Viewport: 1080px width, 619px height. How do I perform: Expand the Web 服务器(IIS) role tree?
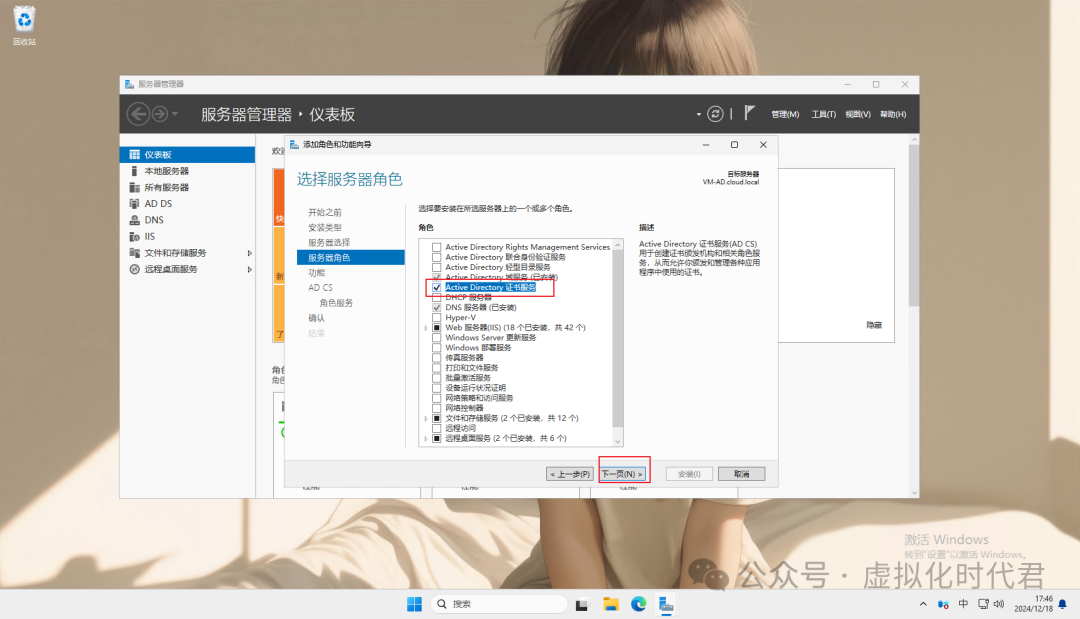426,328
